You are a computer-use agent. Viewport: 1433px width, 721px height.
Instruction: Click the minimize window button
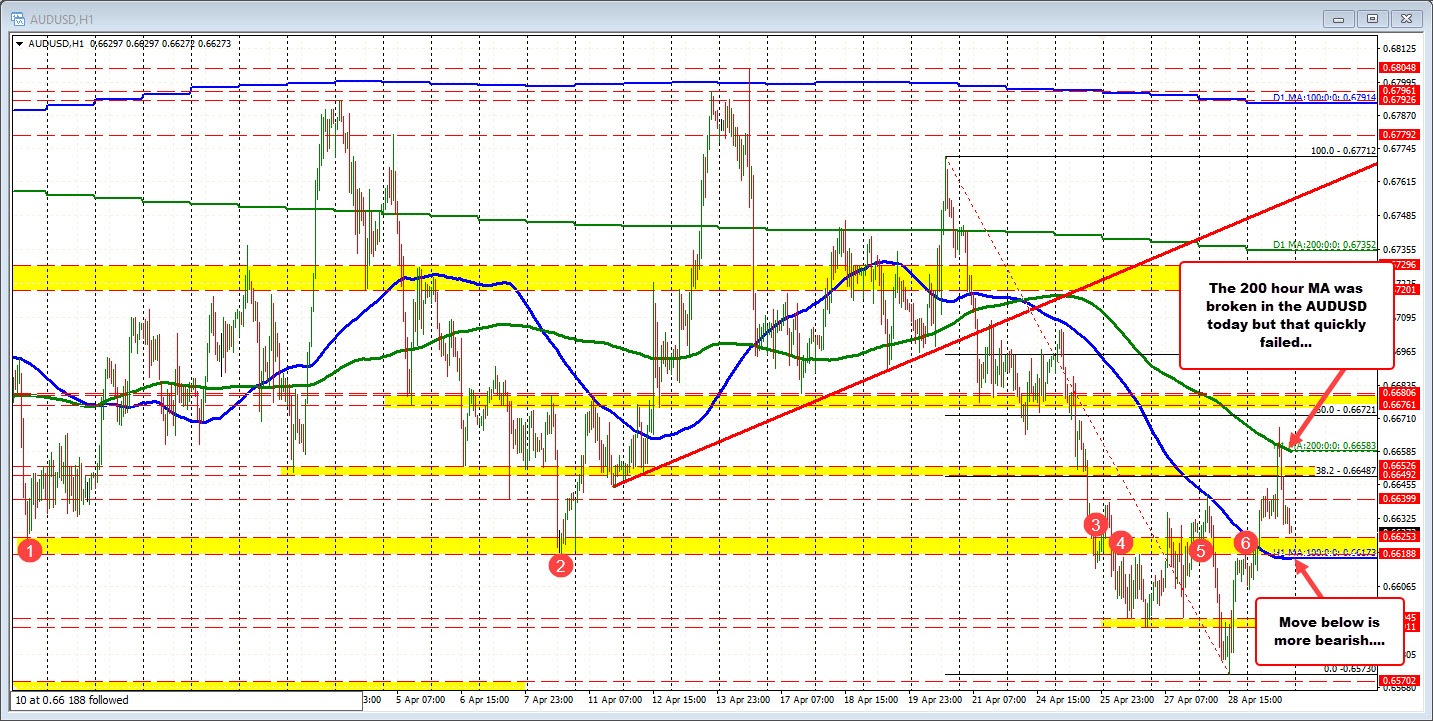[1338, 17]
